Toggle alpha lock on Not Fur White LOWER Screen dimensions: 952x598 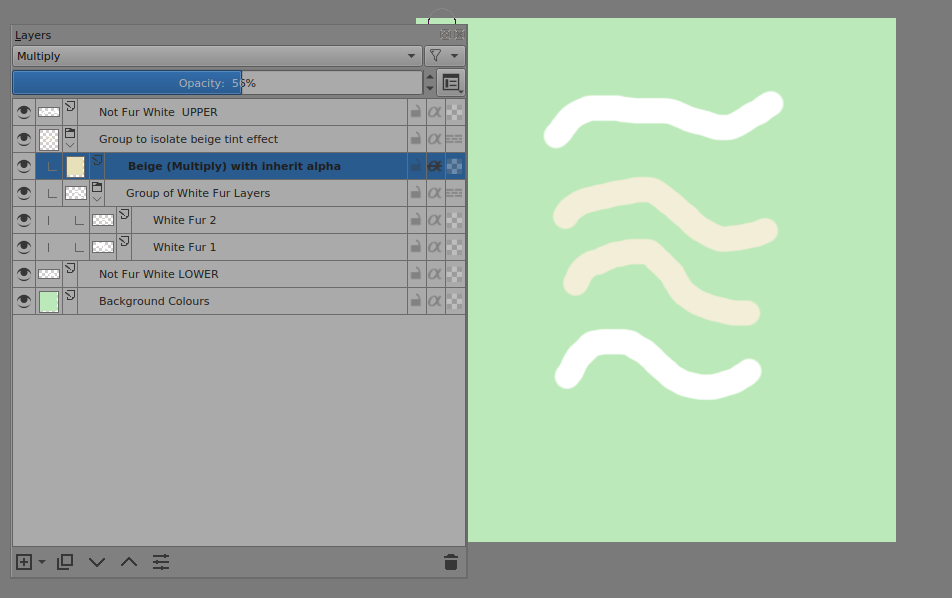454,274
